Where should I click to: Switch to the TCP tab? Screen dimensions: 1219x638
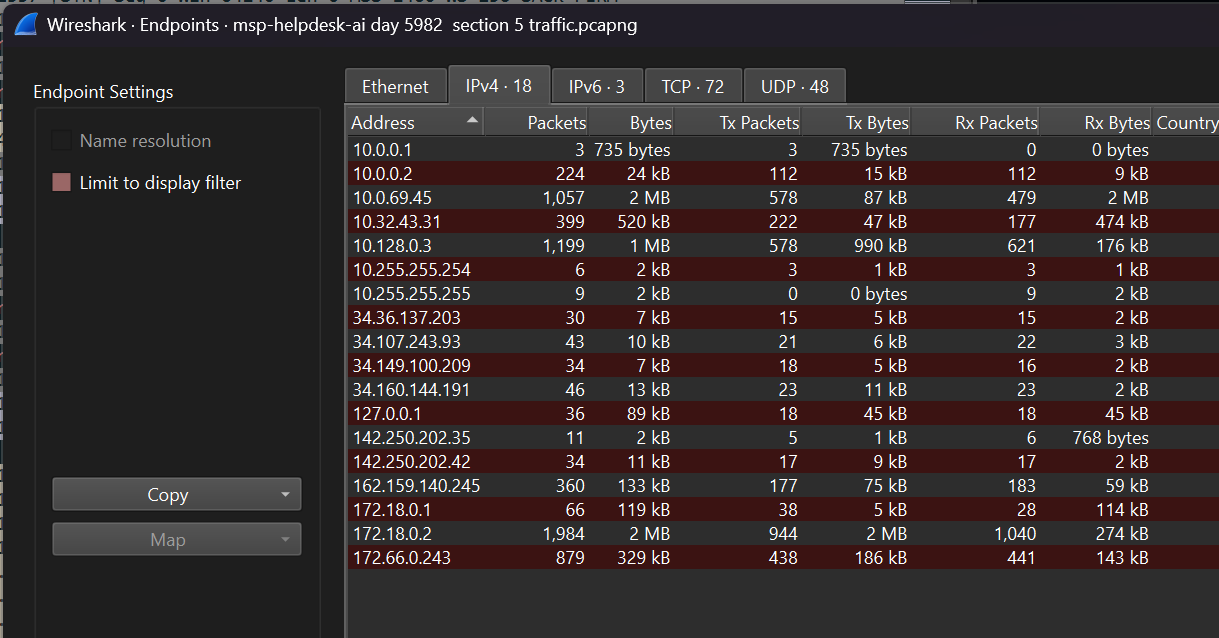tap(693, 85)
